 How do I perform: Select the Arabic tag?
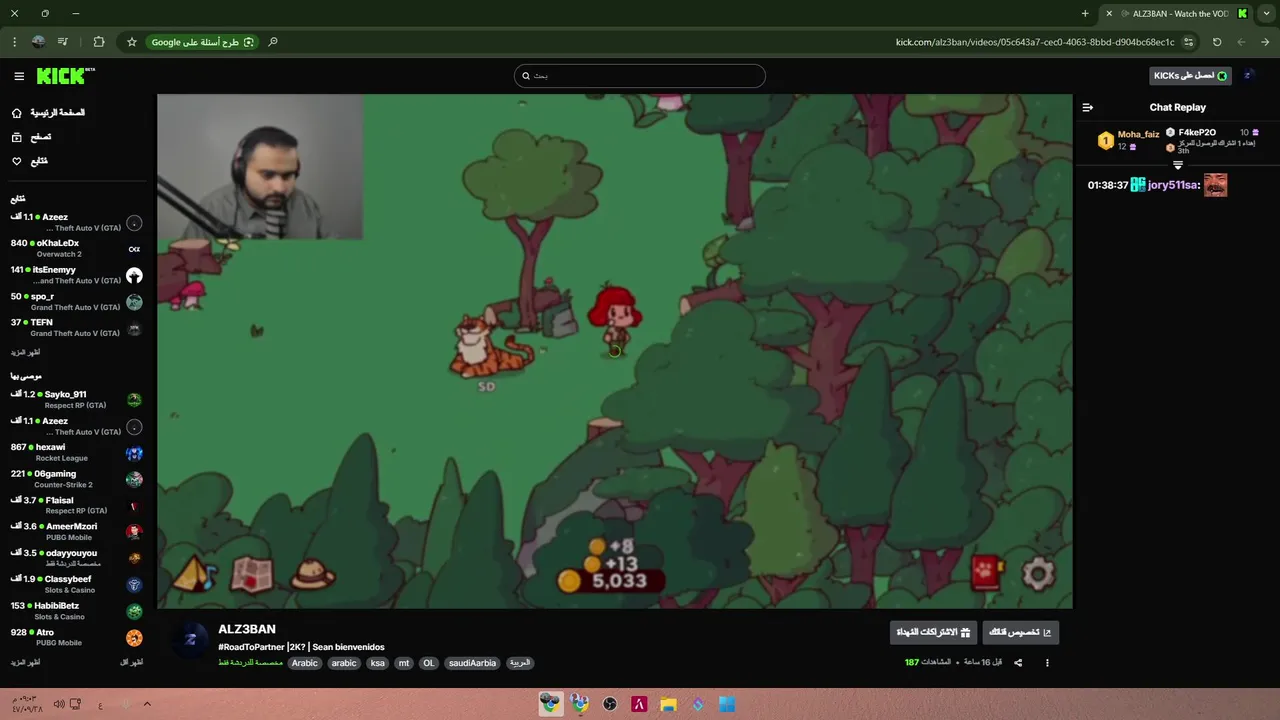click(x=305, y=663)
